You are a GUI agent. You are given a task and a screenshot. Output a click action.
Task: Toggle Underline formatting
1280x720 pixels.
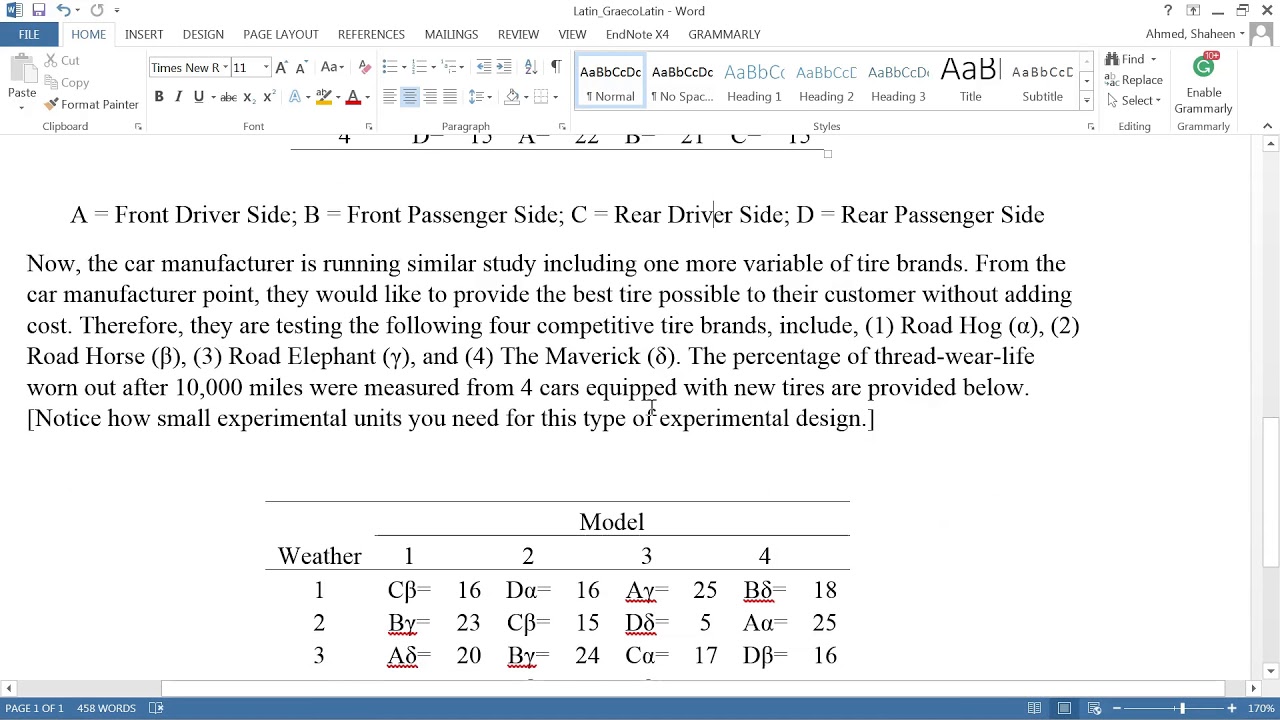(198, 97)
